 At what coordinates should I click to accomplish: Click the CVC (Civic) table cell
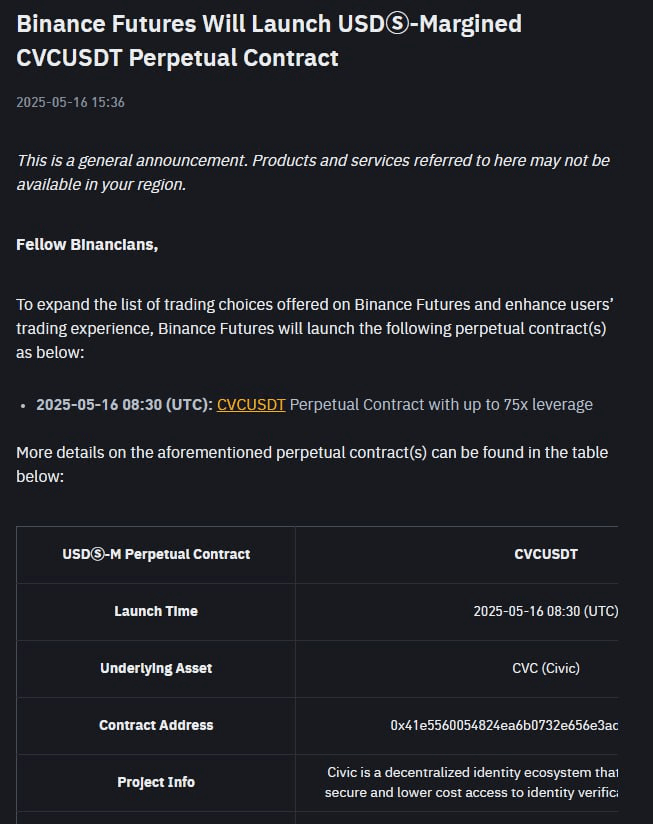[546, 668]
